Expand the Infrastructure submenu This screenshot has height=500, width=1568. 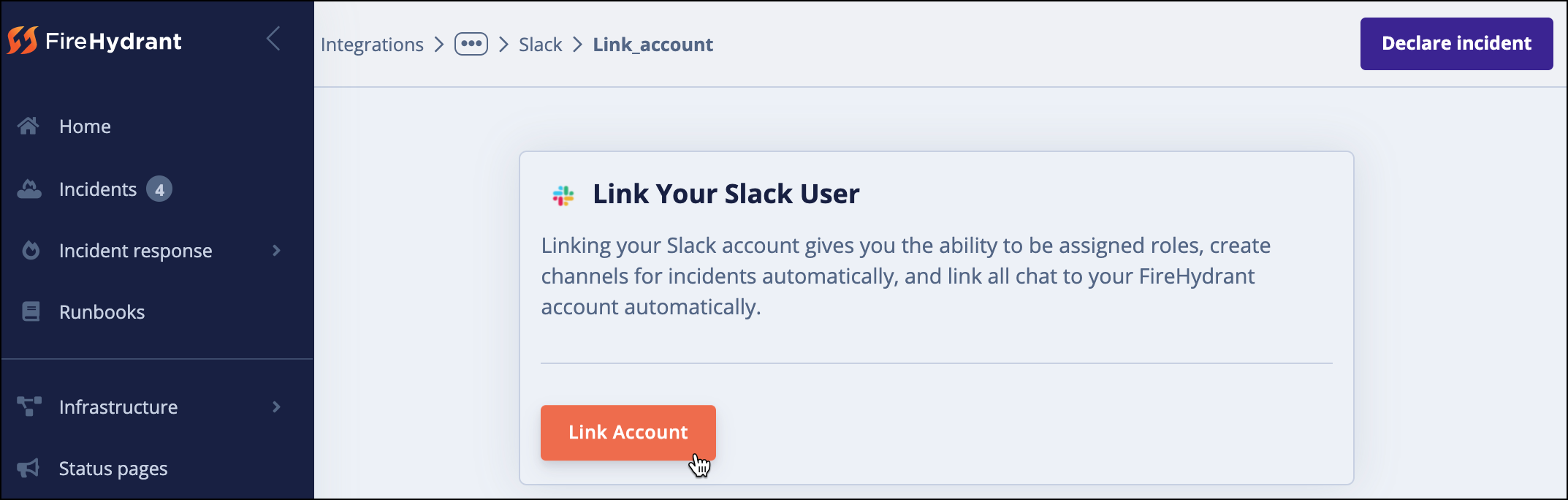click(276, 406)
